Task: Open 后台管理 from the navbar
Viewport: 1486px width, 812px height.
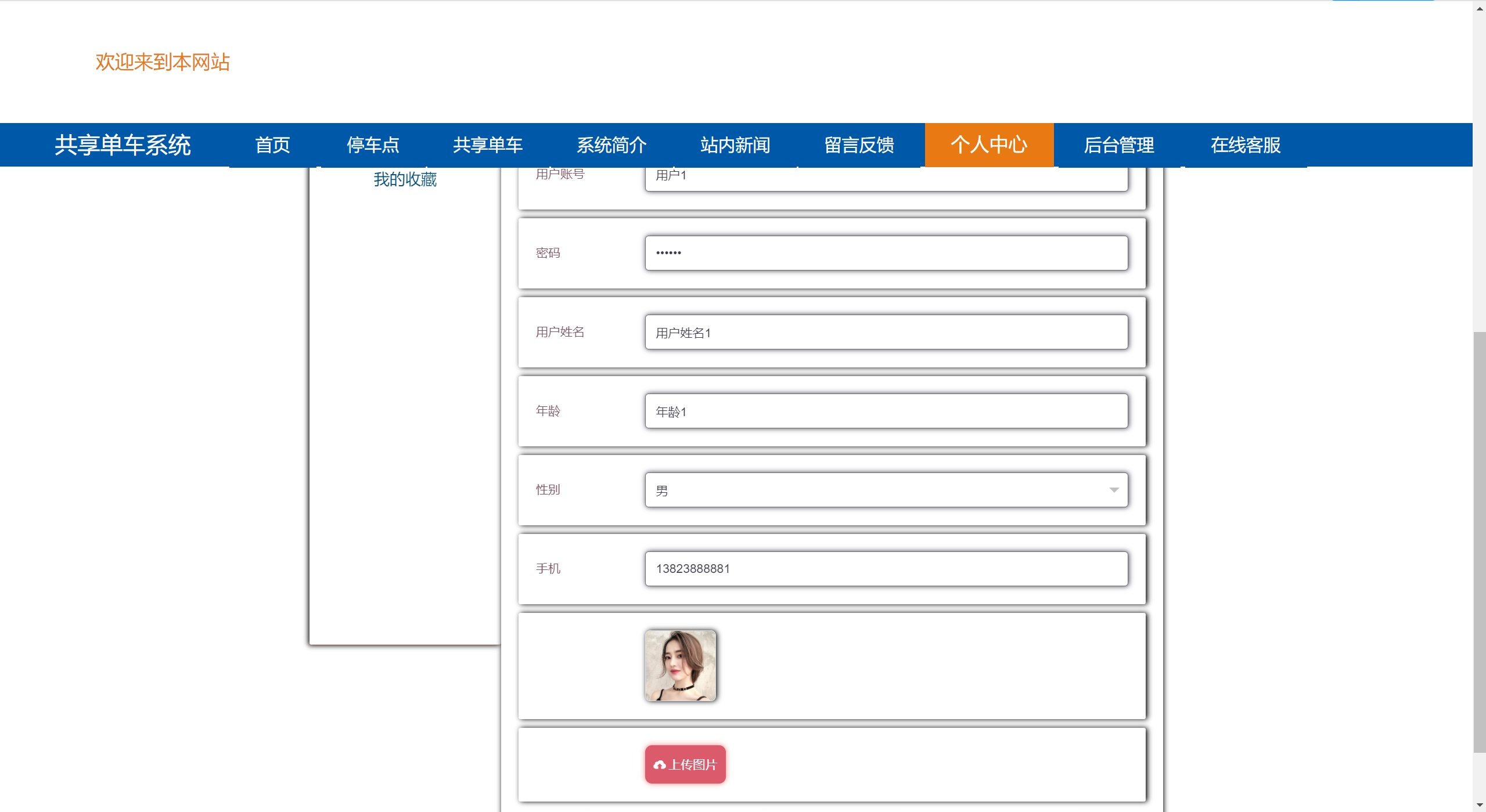Action: tap(1118, 145)
